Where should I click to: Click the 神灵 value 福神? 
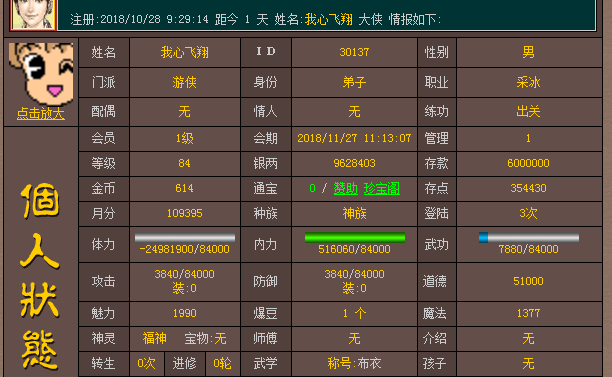coord(155,338)
